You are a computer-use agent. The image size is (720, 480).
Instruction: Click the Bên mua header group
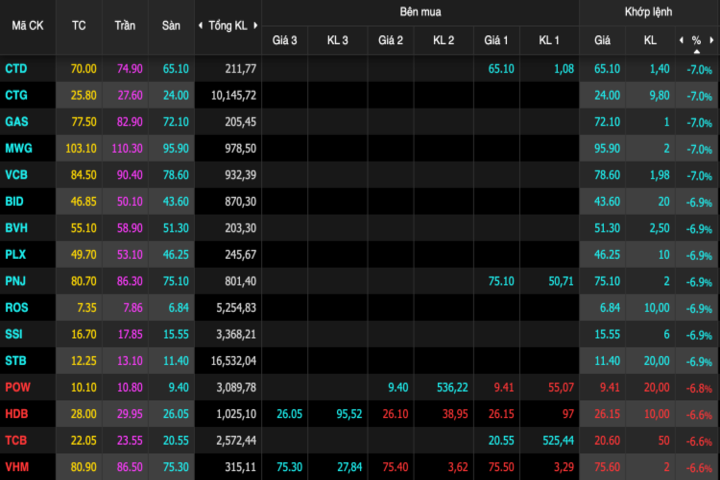pyautogui.click(x=420, y=12)
